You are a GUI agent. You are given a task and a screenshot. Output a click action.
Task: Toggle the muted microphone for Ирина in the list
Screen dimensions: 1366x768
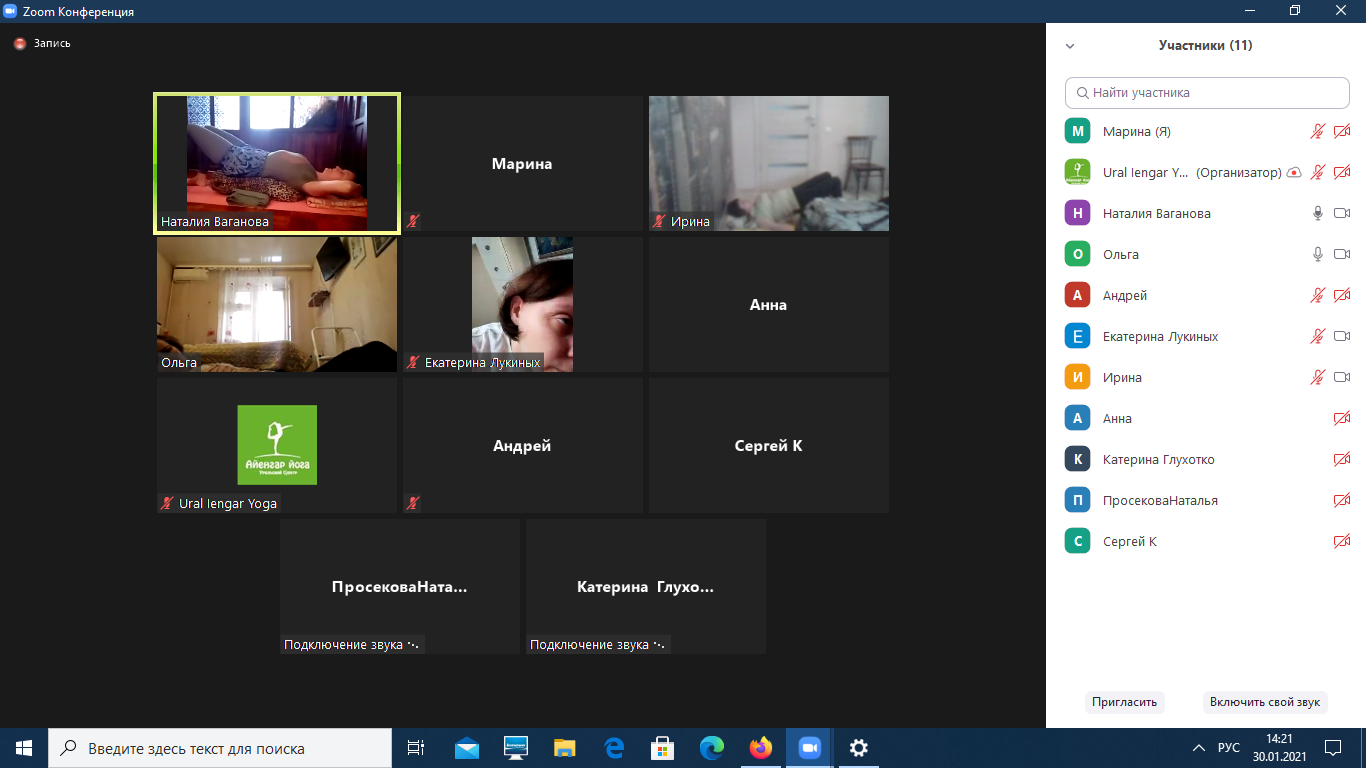click(1318, 377)
